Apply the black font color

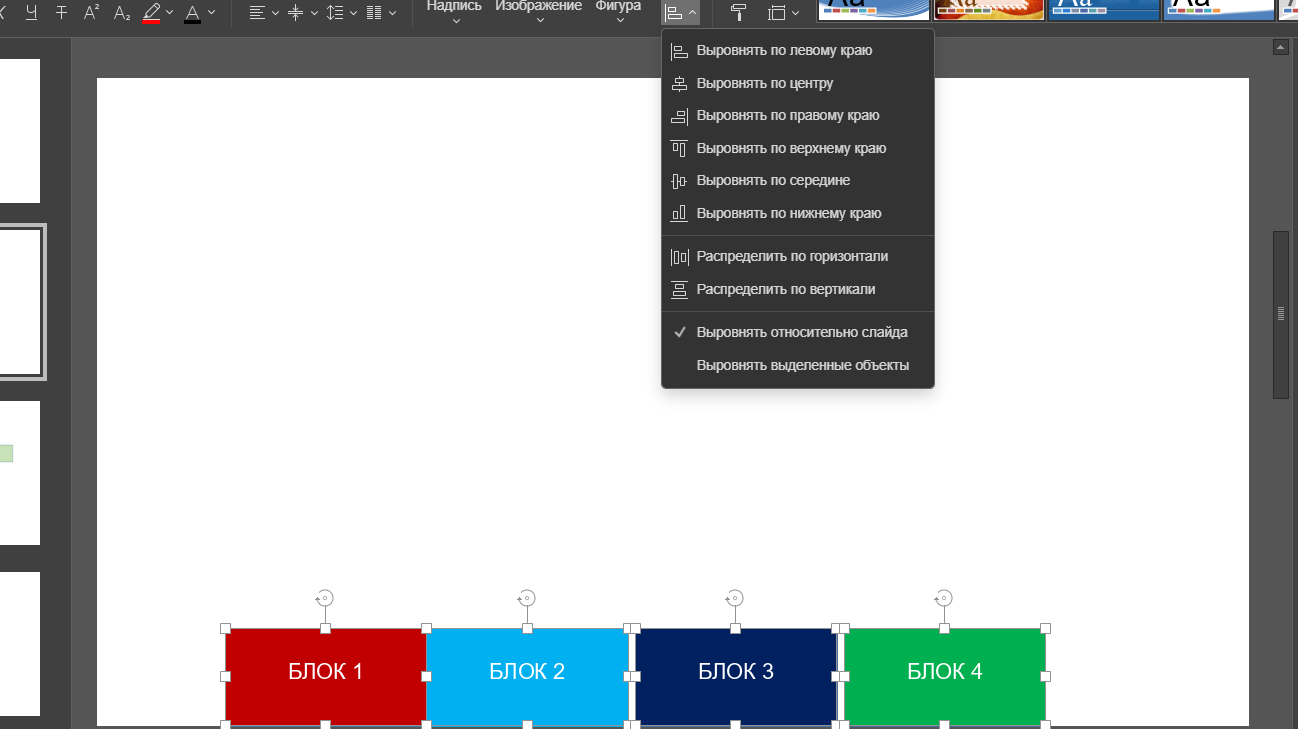click(192, 12)
